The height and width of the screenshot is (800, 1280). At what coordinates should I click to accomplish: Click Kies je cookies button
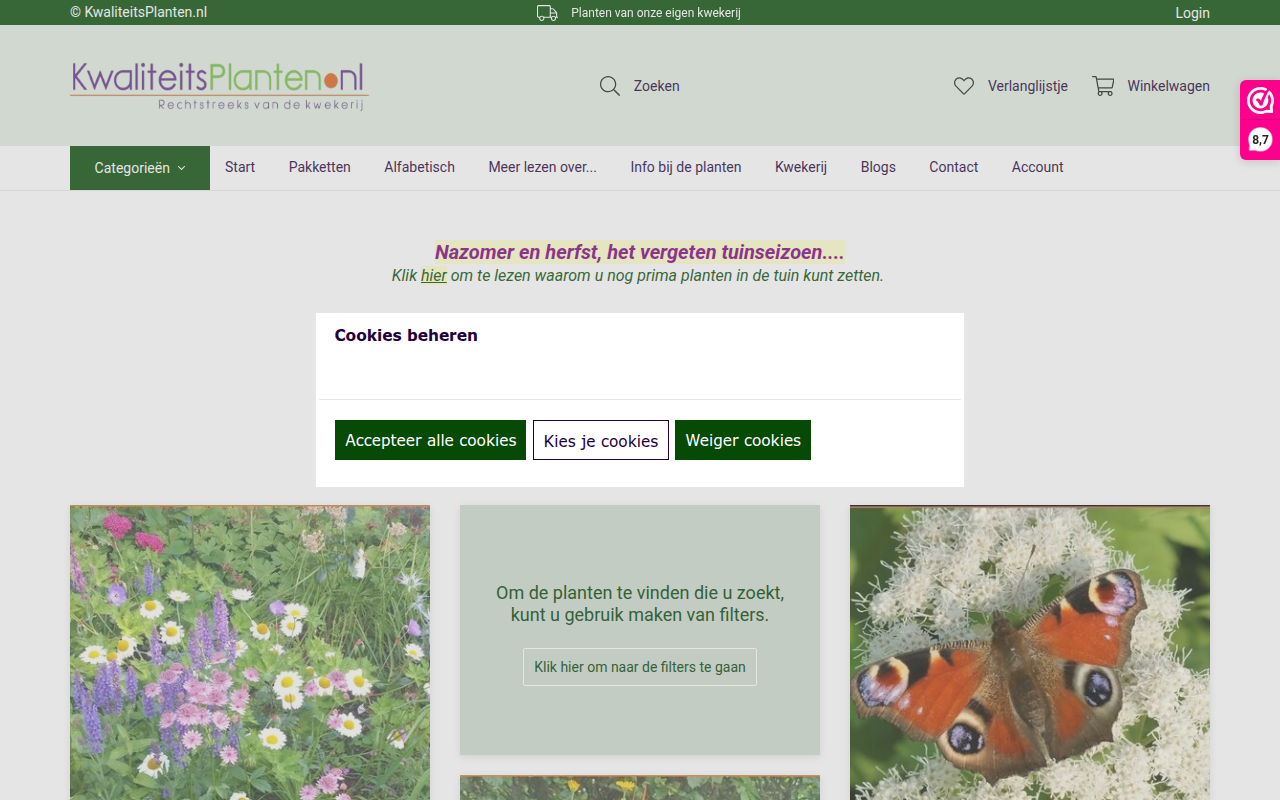(601, 440)
